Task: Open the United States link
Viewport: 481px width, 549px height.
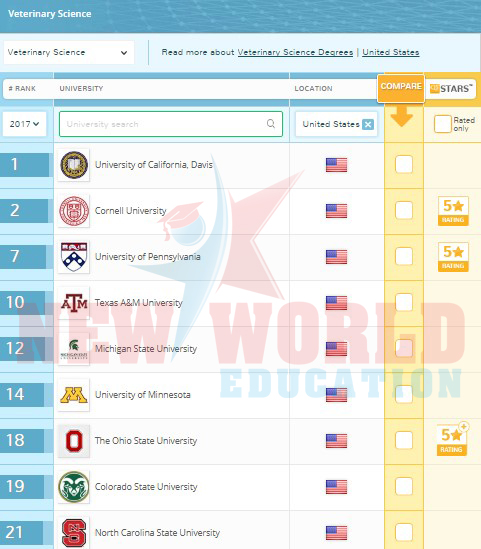Action: 391,53
